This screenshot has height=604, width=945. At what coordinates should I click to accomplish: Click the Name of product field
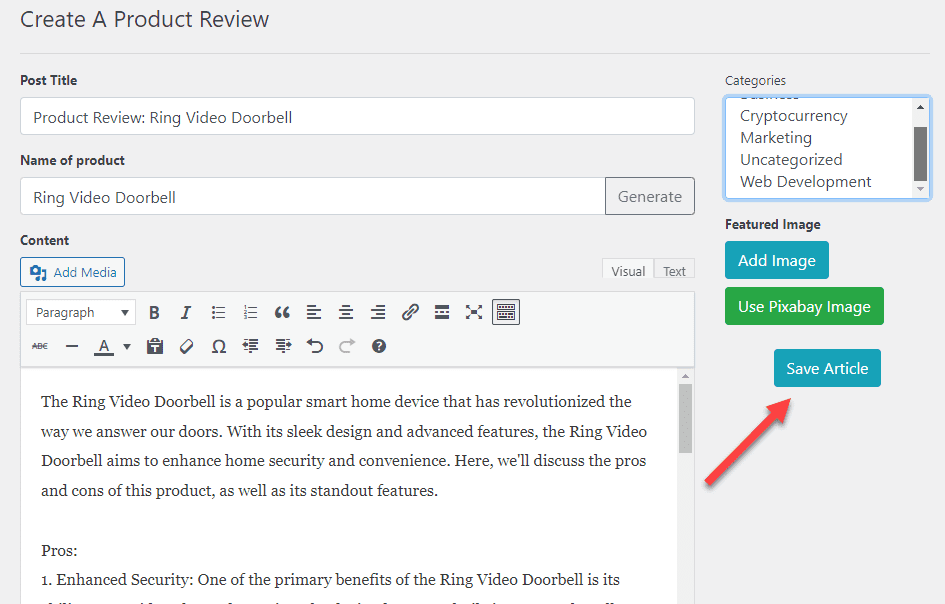click(313, 197)
